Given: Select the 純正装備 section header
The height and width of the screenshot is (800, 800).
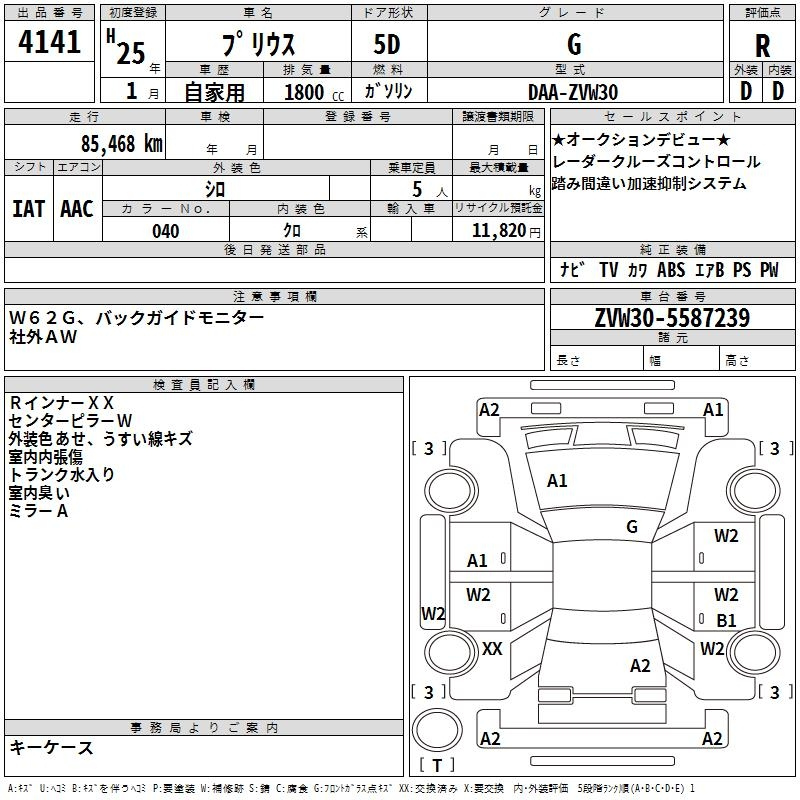Looking at the screenshot, I should 672,249.
